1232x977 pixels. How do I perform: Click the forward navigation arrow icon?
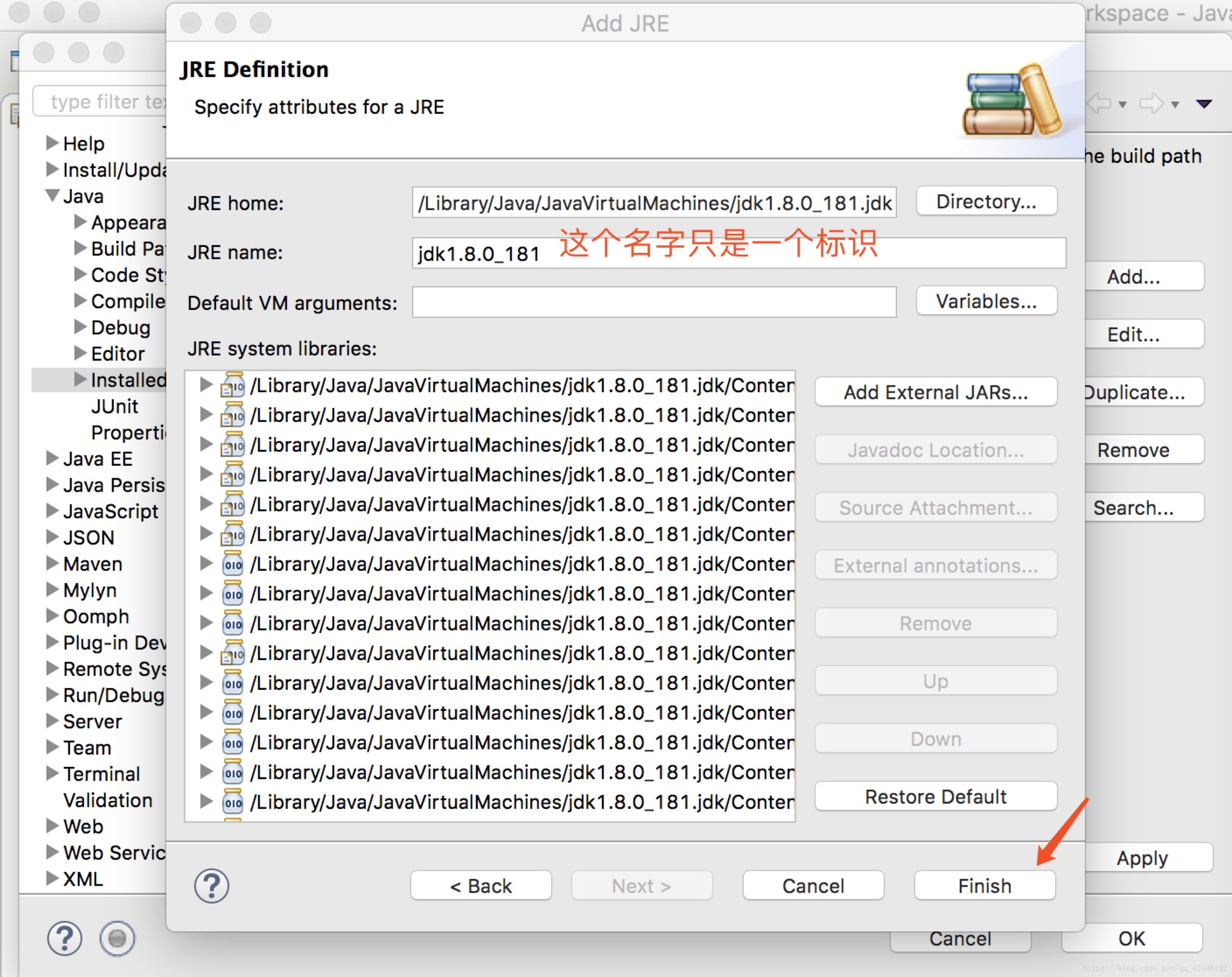pyautogui.click(x=1151, y=103)
